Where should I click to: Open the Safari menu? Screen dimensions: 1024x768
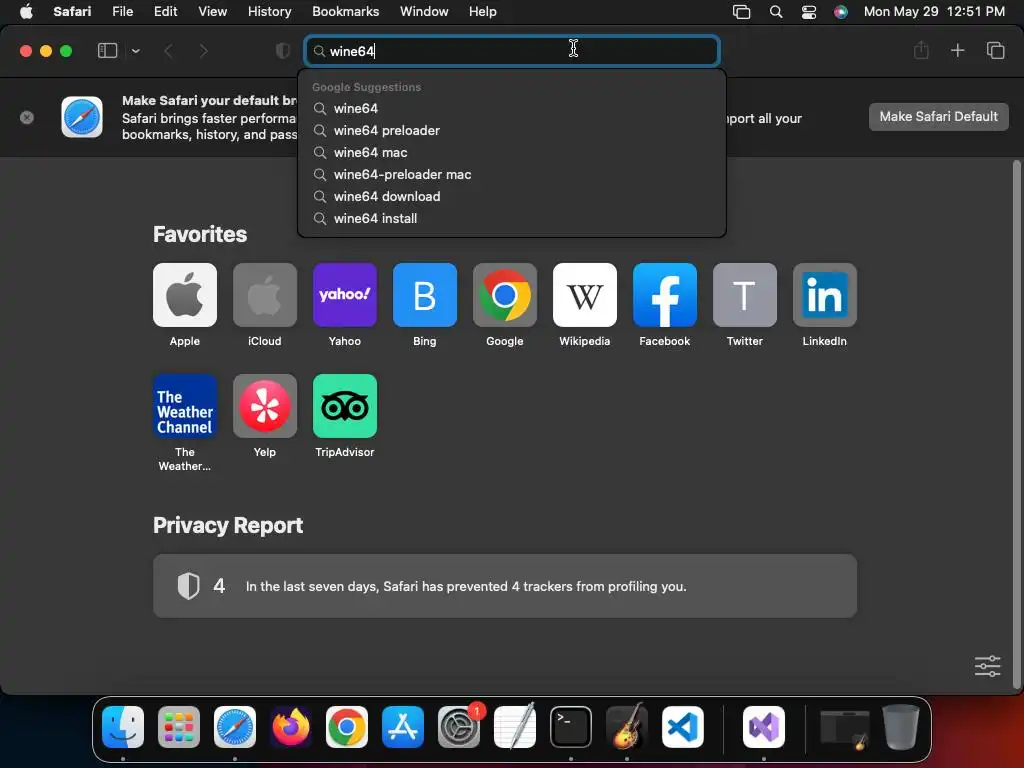[x=72, y=11]
